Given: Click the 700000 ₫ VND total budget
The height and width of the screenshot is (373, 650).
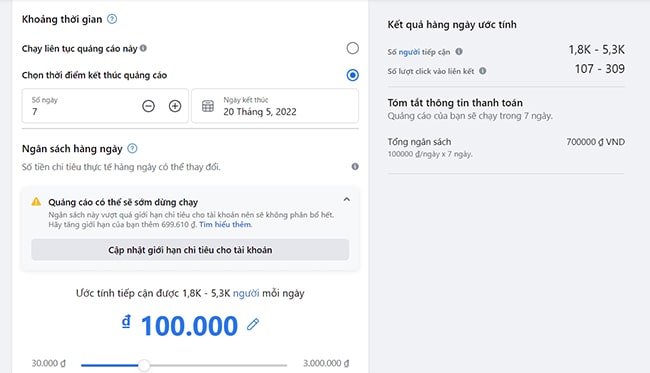Looking at the screenshot, I should click(596, 142).
